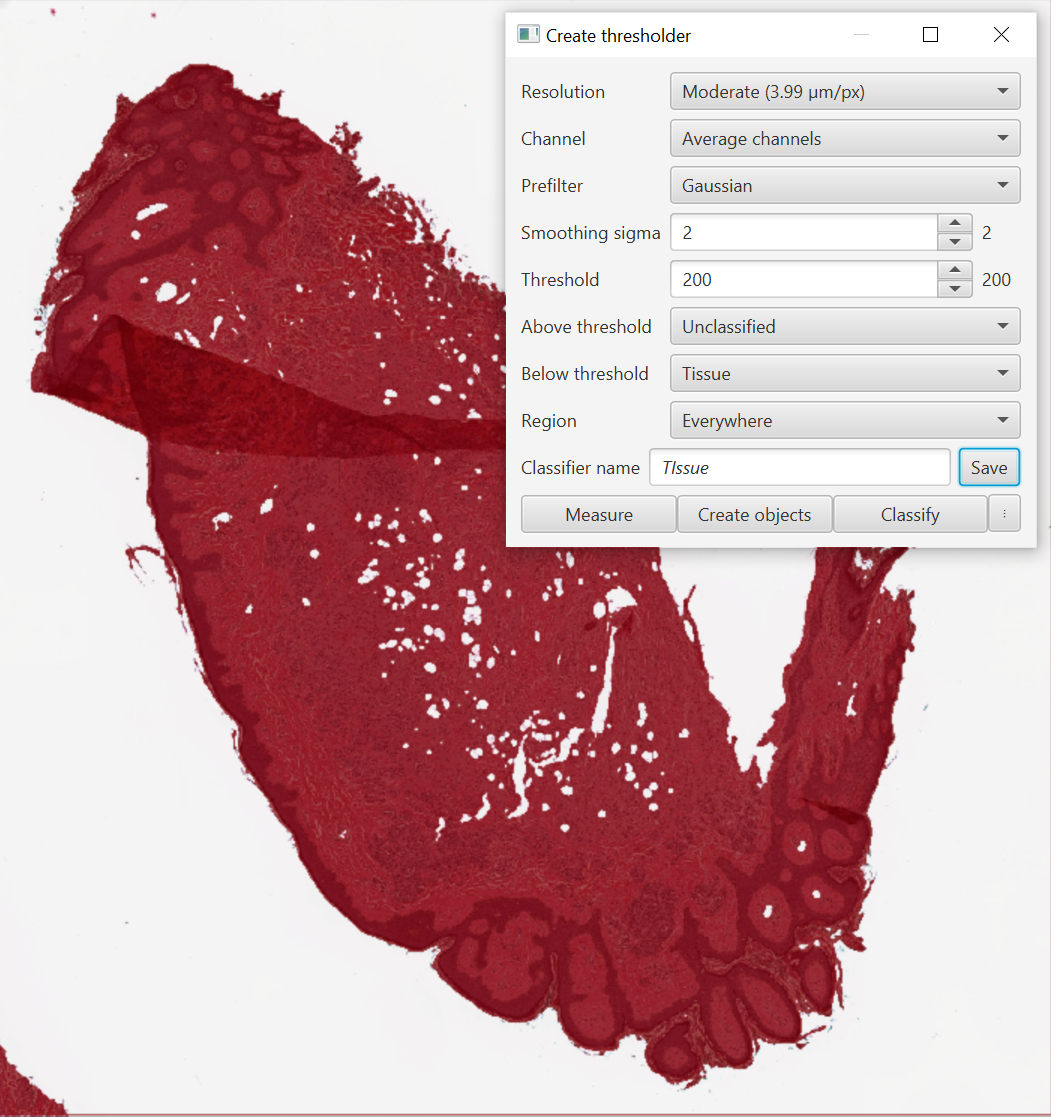Click the Classify button

coord(910,514)
